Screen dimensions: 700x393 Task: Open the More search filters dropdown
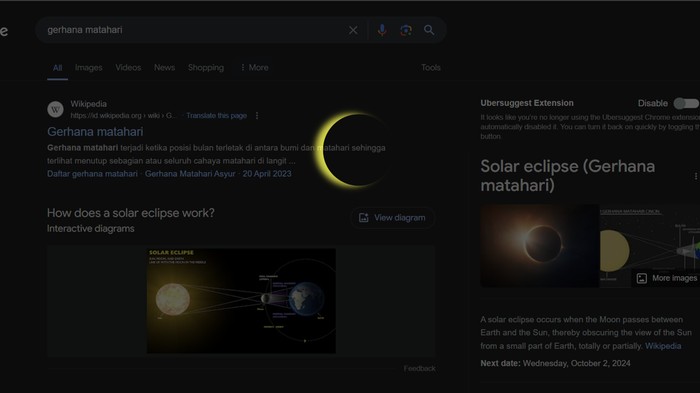tap(254, 67)
